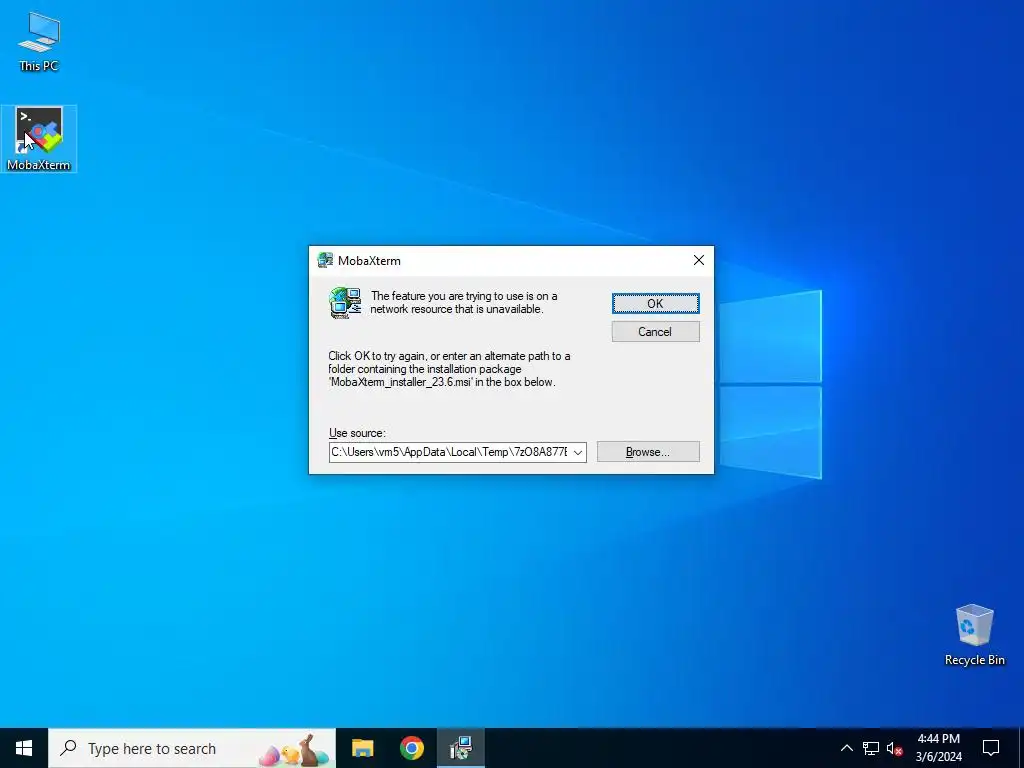1024x768 pixels.
Task: Open the Browse... folder picker
Action: pos(648,452)
